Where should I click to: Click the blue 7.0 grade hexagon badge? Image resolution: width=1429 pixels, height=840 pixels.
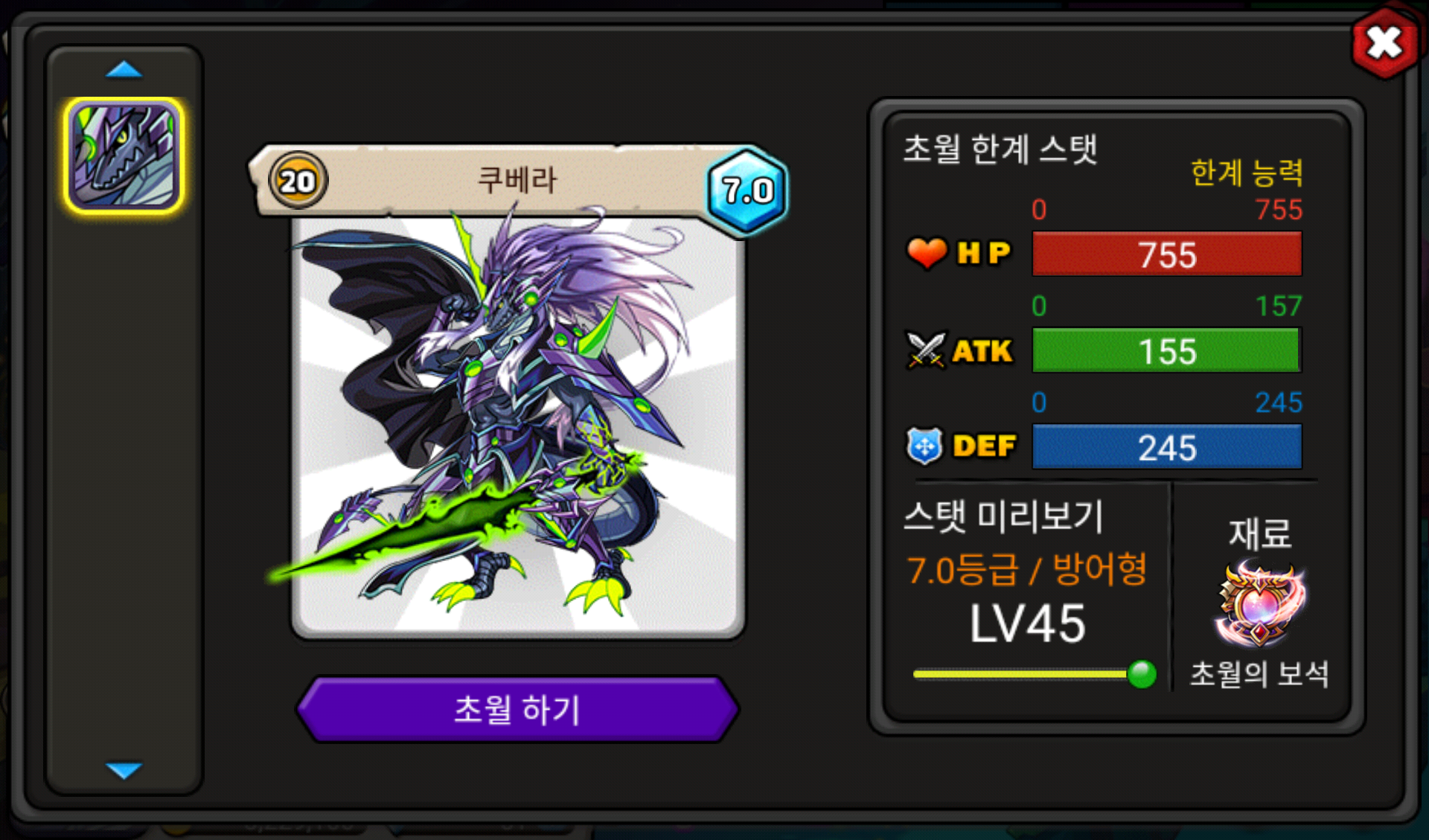tap(747, 191)
